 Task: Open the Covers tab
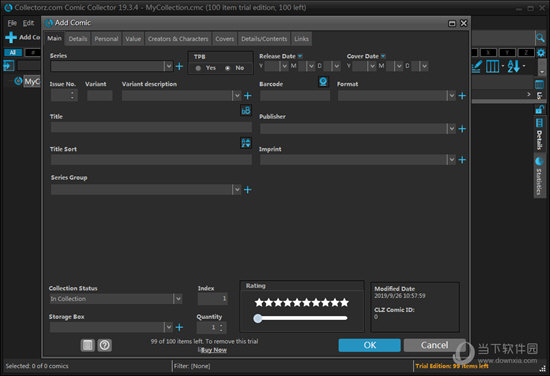pos(224,39)
